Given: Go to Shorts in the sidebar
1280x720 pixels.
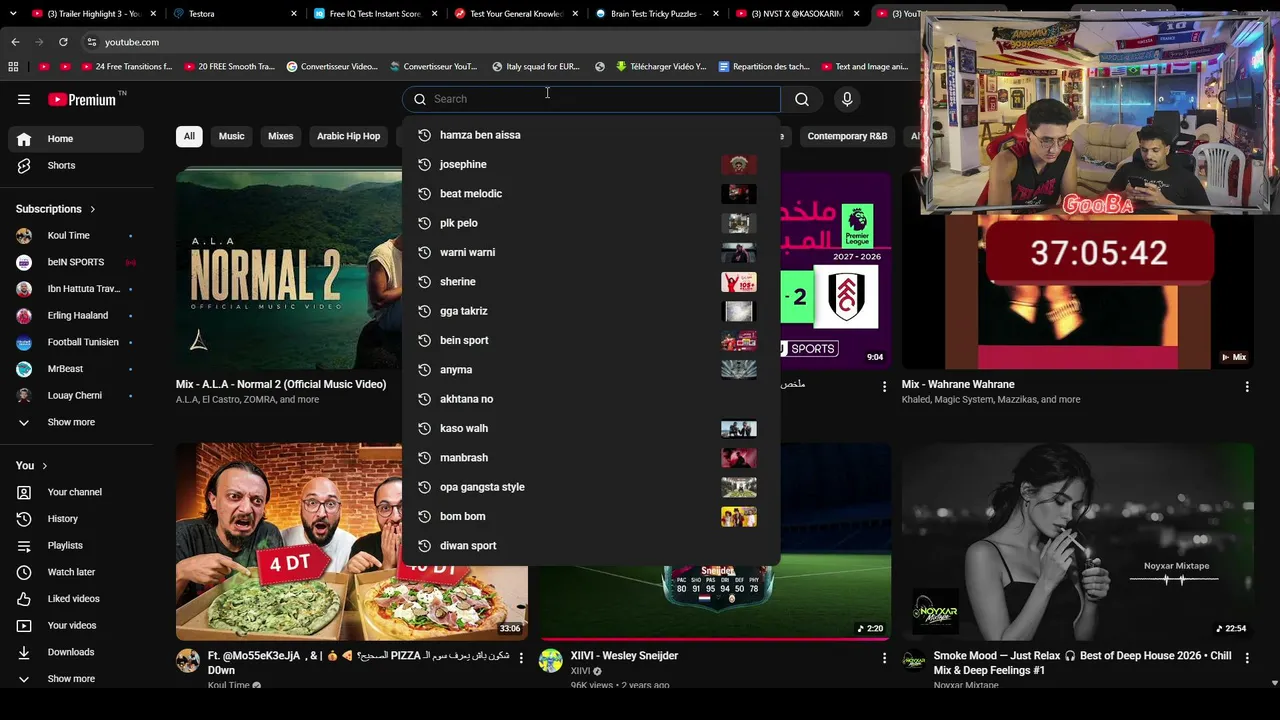Looking at the screenshot, I should click(75, 166).
